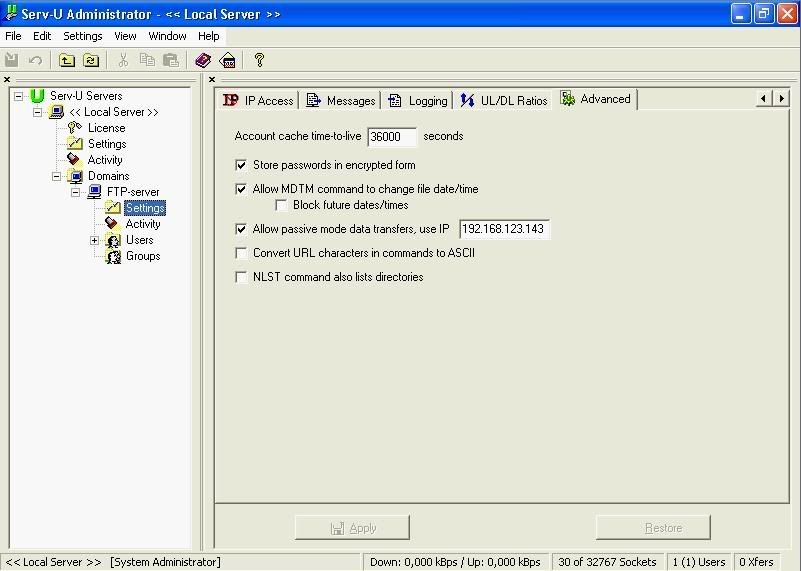The width and height of the screenshot is (801, 571).
Task: Click the purple help book toolbar icon
Action: tap(203, 60)
